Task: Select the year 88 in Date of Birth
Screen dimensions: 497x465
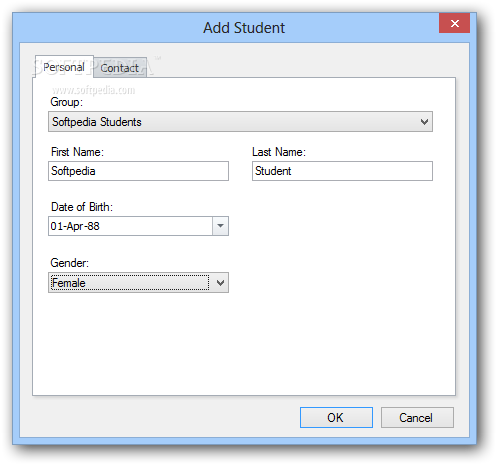Action: (93, 226)
